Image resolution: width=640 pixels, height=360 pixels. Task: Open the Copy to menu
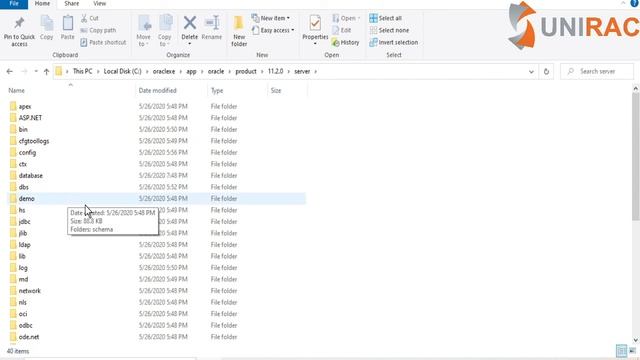tap(165, 31)
